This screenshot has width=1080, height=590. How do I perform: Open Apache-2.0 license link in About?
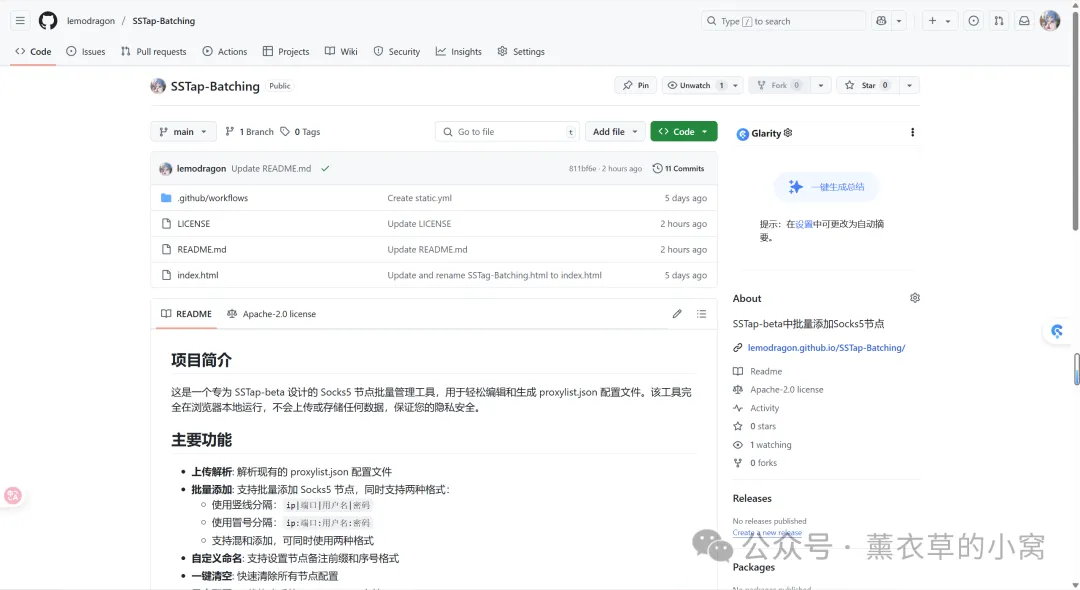tap(787, 389)
